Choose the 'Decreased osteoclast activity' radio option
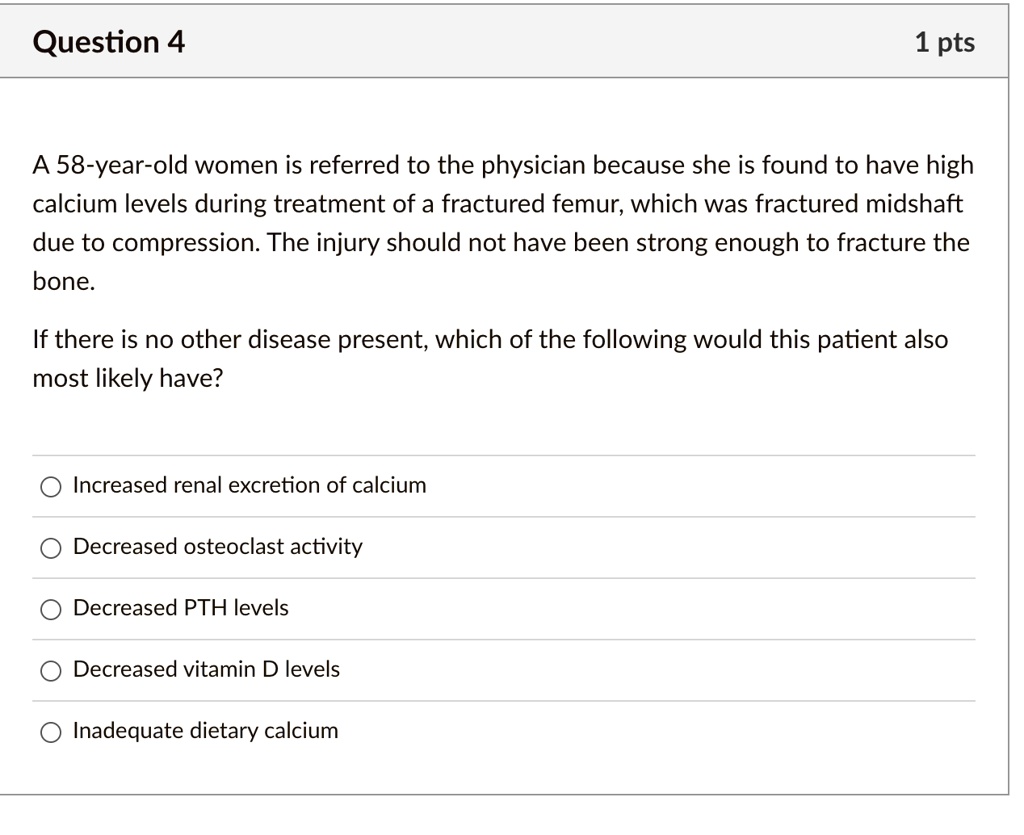This screenshot has height=835, width=1024. point(51,548)
